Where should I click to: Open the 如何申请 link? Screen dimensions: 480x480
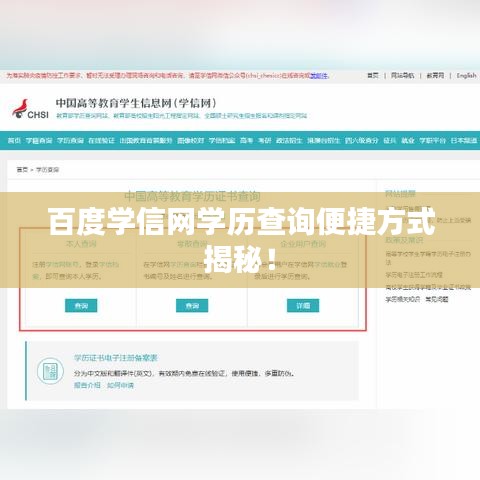pos(120,385)
